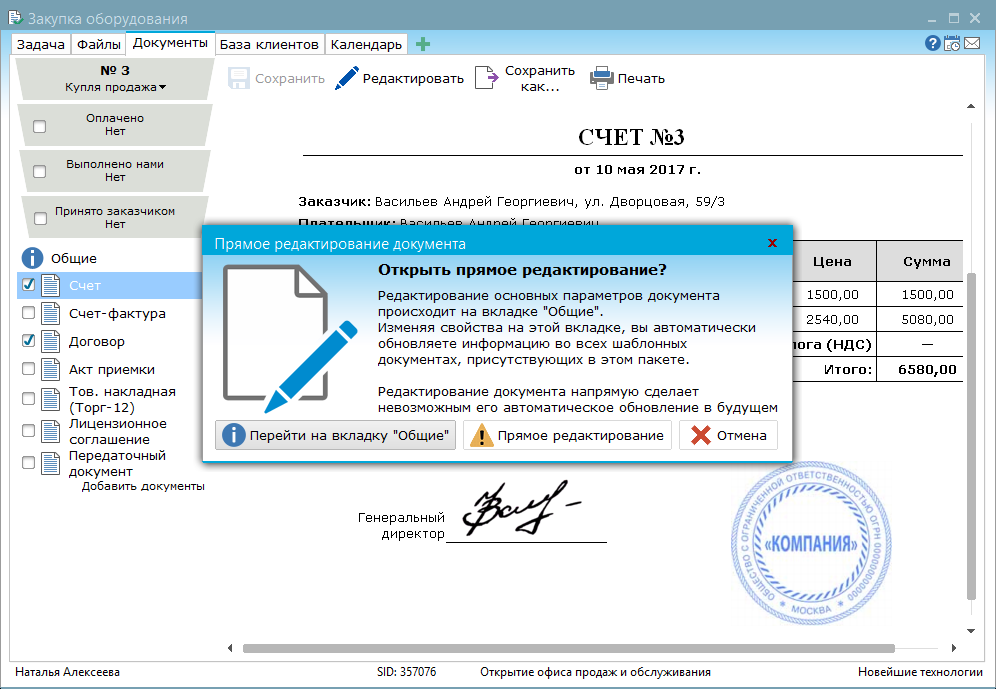Open the База клиентов tab
996x689 pixels.
pos(269,44)
